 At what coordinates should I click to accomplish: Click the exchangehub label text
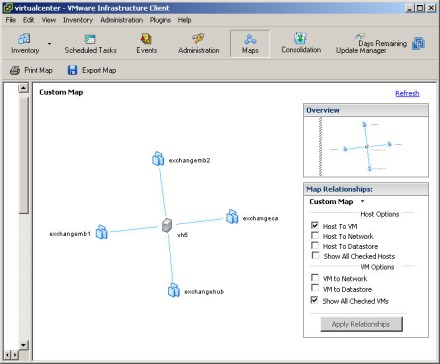(x=204, y=292)
